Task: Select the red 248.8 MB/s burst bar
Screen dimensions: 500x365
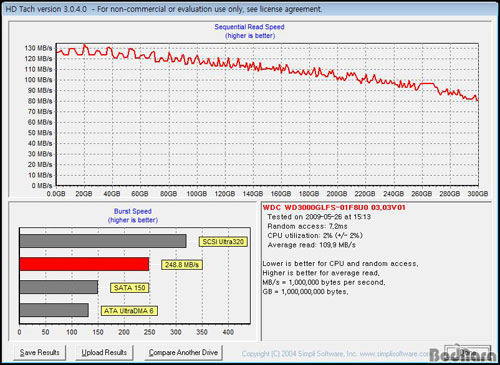Action: click(x=84, y=264)
